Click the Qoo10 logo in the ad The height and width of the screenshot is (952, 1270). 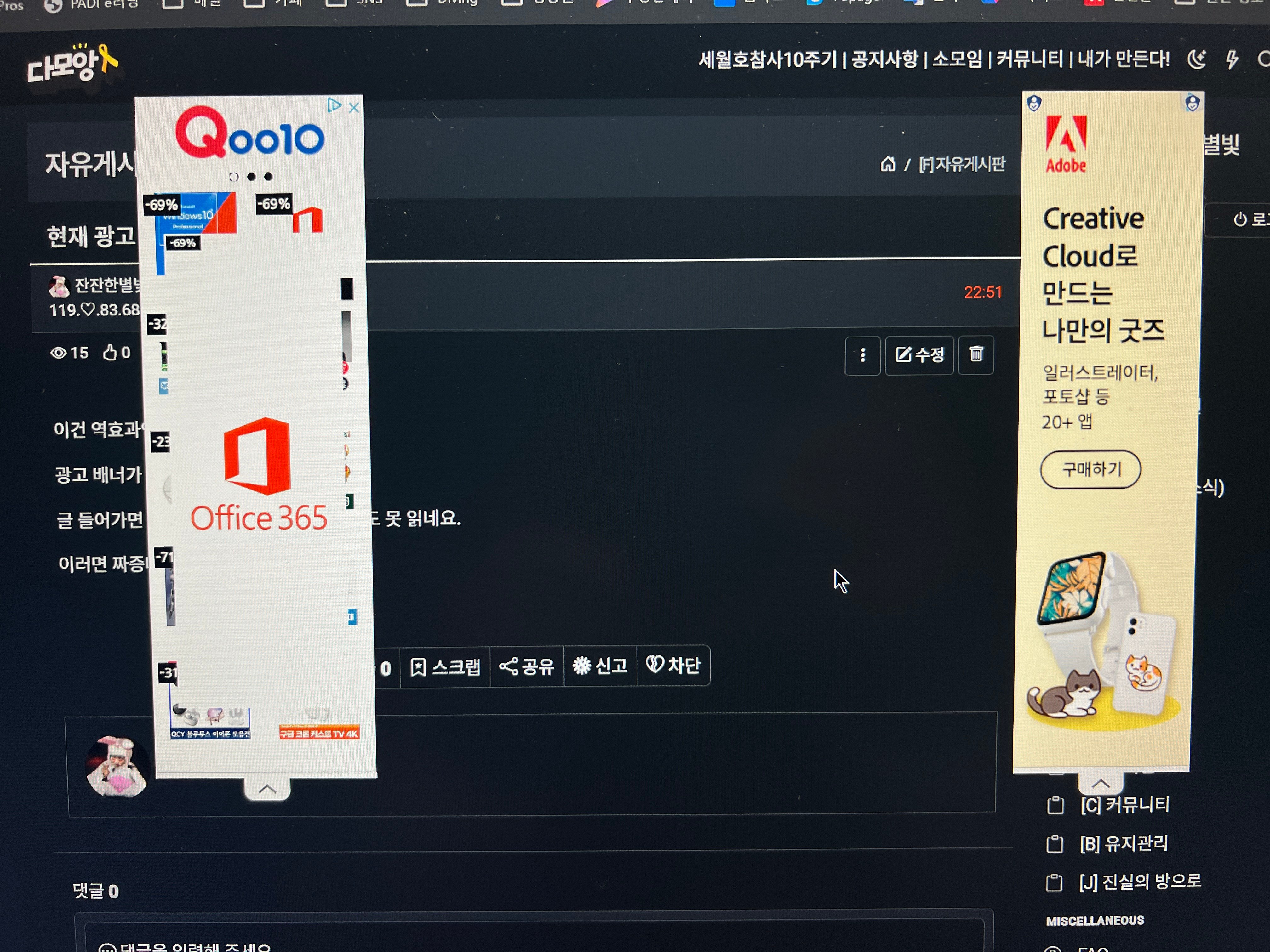pyautogui.click(x=250, y=133)
